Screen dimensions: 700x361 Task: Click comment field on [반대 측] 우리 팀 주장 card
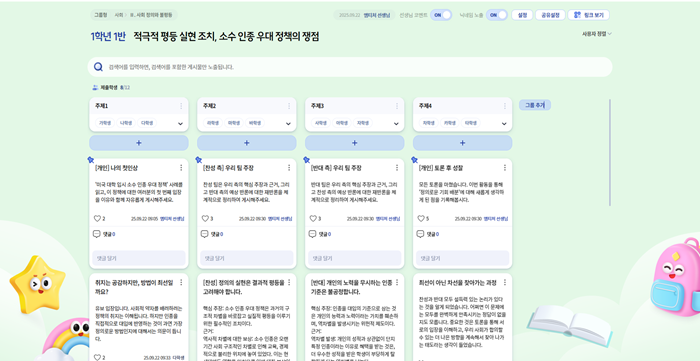(x=354, y=258)
